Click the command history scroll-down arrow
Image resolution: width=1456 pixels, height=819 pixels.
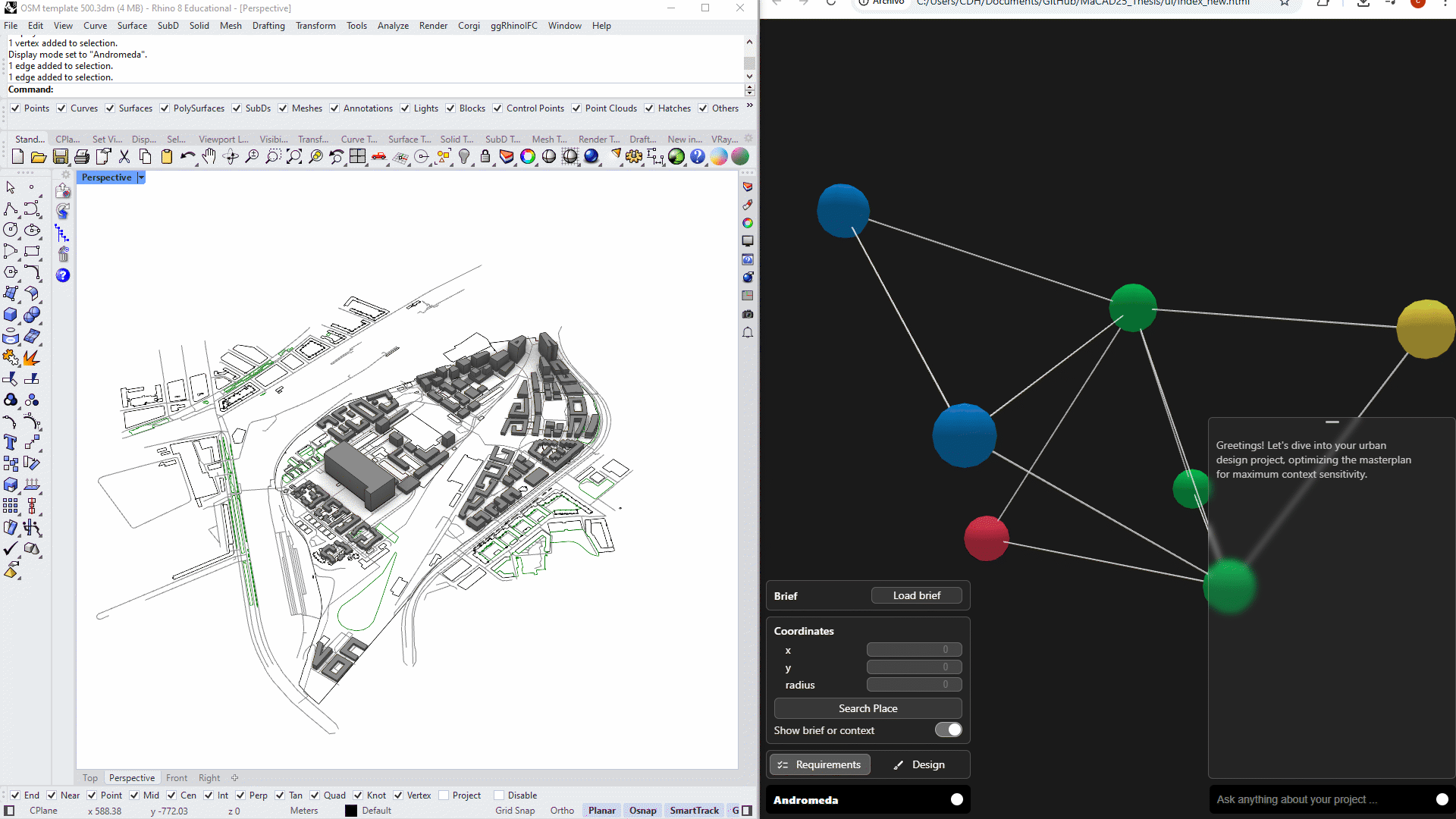coord(749,77)
